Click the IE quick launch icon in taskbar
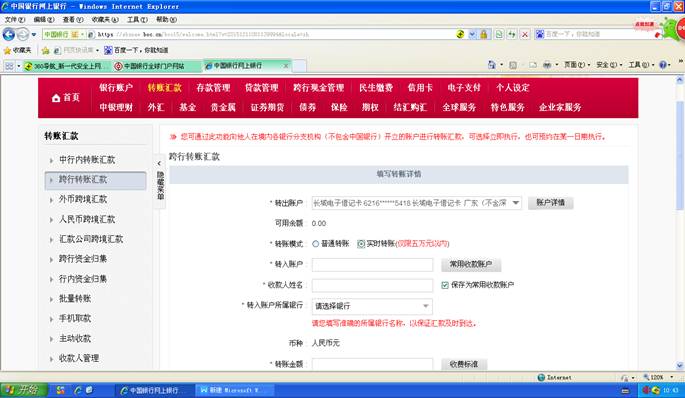685x398 pixels. (78, 390)
